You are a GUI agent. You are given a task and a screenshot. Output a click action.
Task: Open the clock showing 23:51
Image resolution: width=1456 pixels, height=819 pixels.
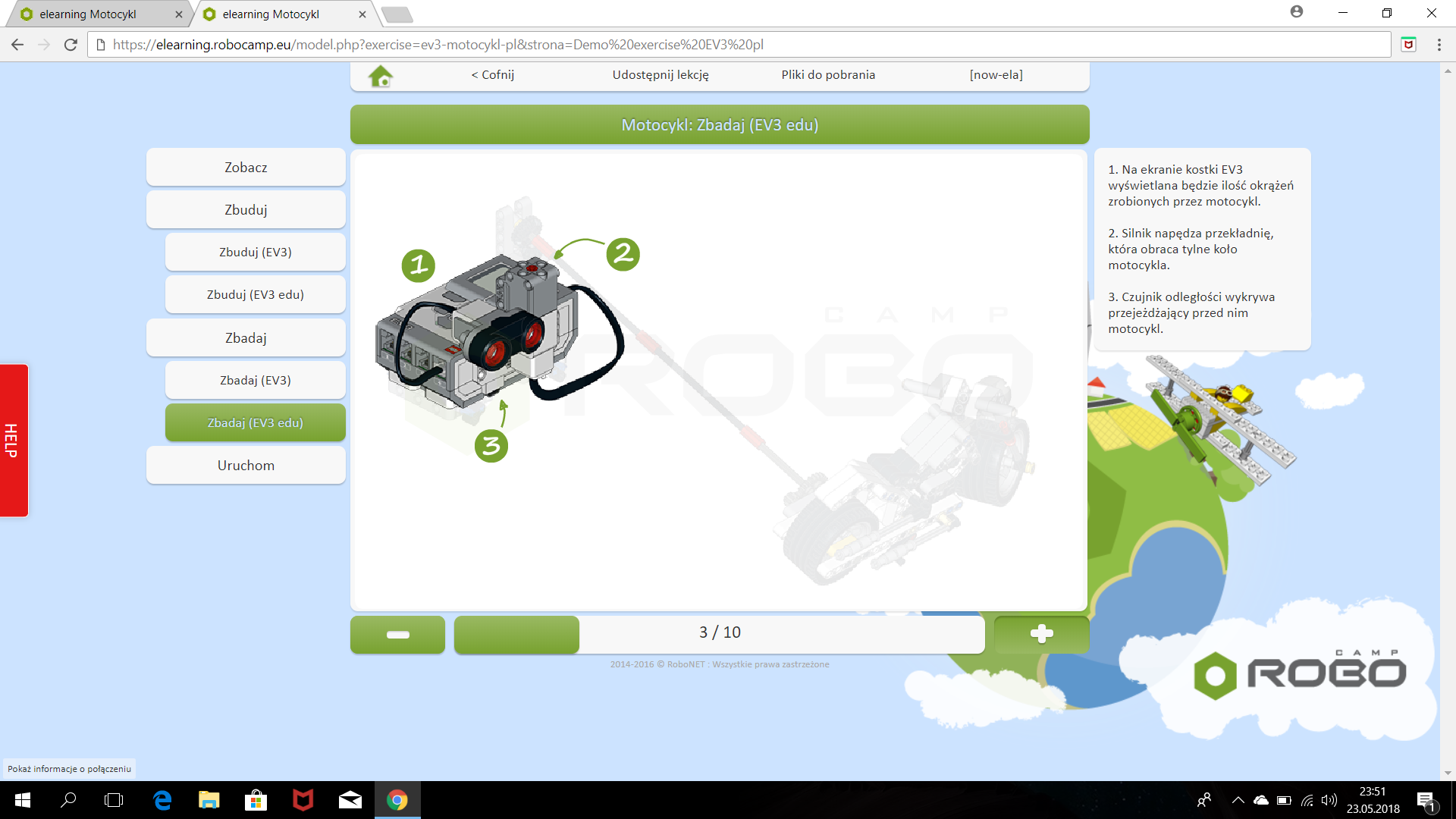[x=1373, y=800]
